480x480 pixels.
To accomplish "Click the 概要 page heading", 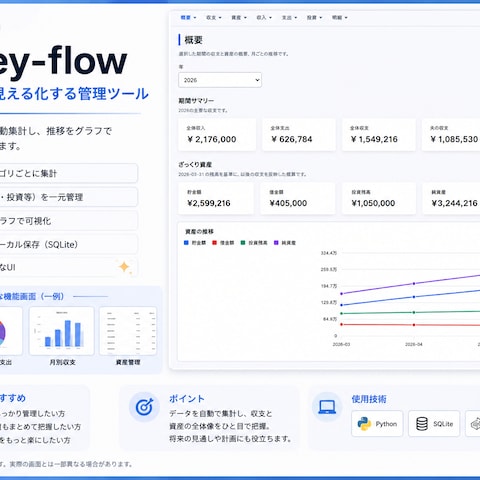I will pos(194,40).
